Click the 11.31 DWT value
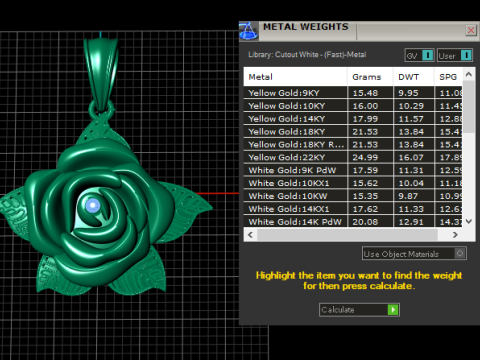The width and height of the screenshot is (480, 360). [411, 170]
